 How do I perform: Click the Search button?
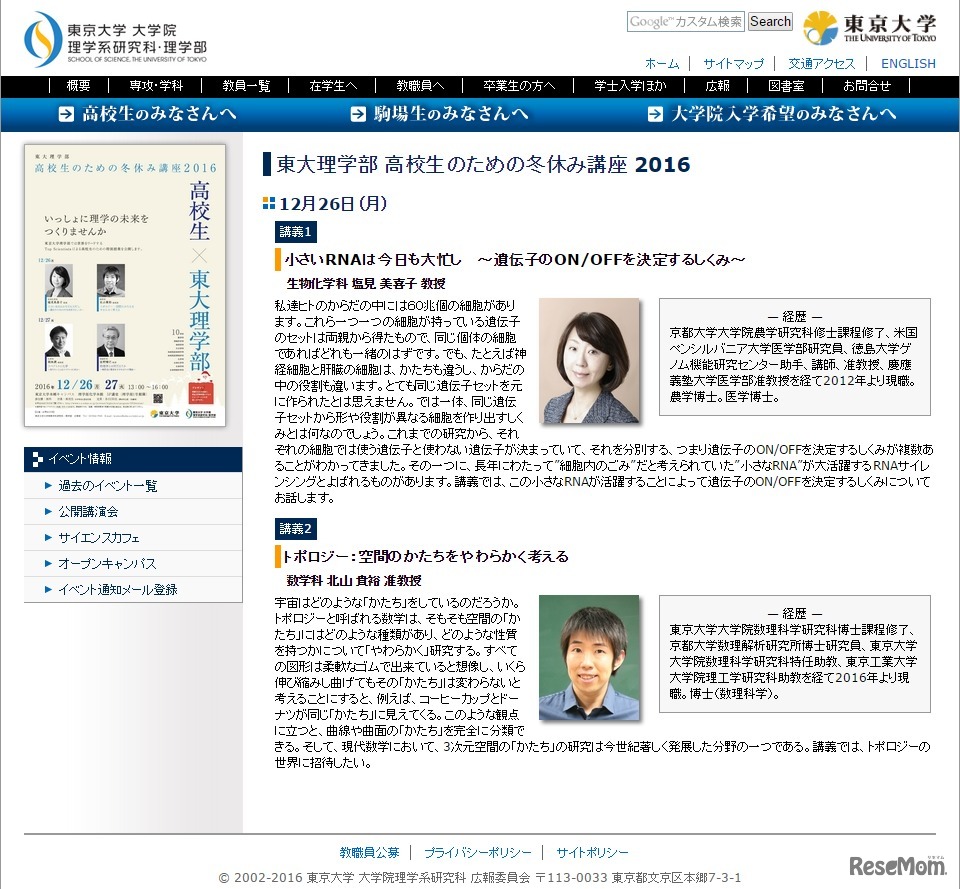[x=770, y=21]
